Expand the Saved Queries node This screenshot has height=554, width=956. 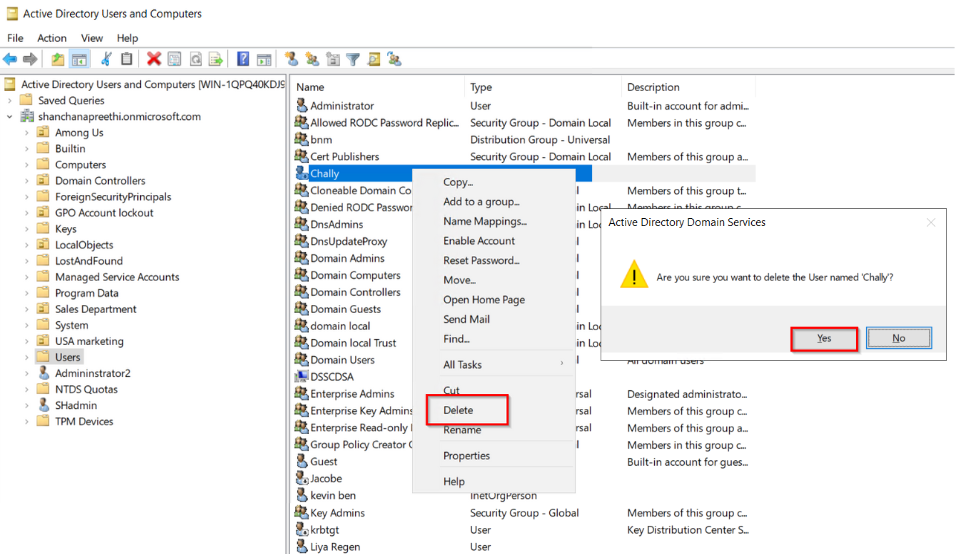click(x=10, y=101)
